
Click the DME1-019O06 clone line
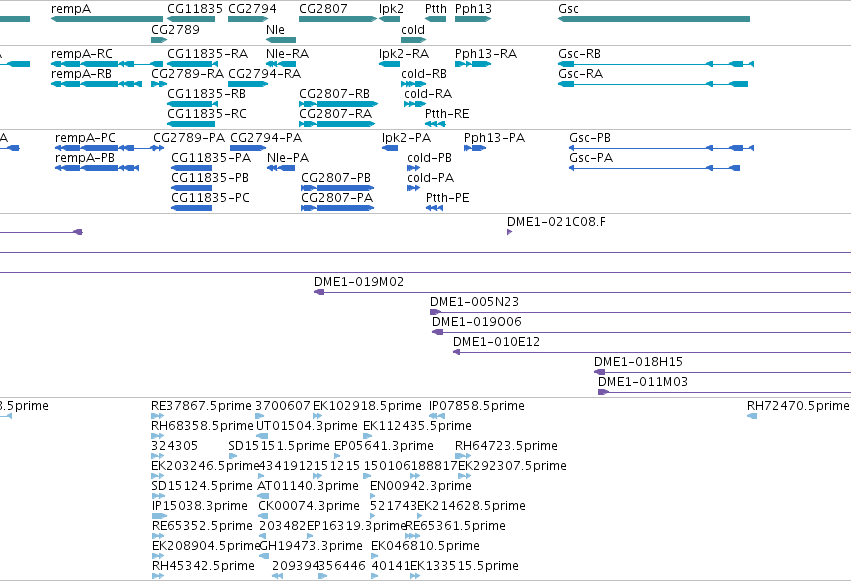[642, 333]
